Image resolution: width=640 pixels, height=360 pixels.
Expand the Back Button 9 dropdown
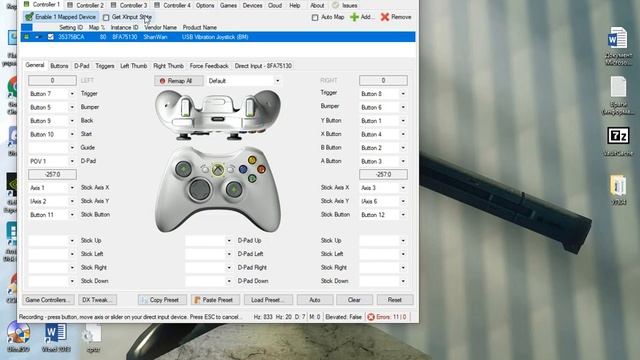[72, 121]
